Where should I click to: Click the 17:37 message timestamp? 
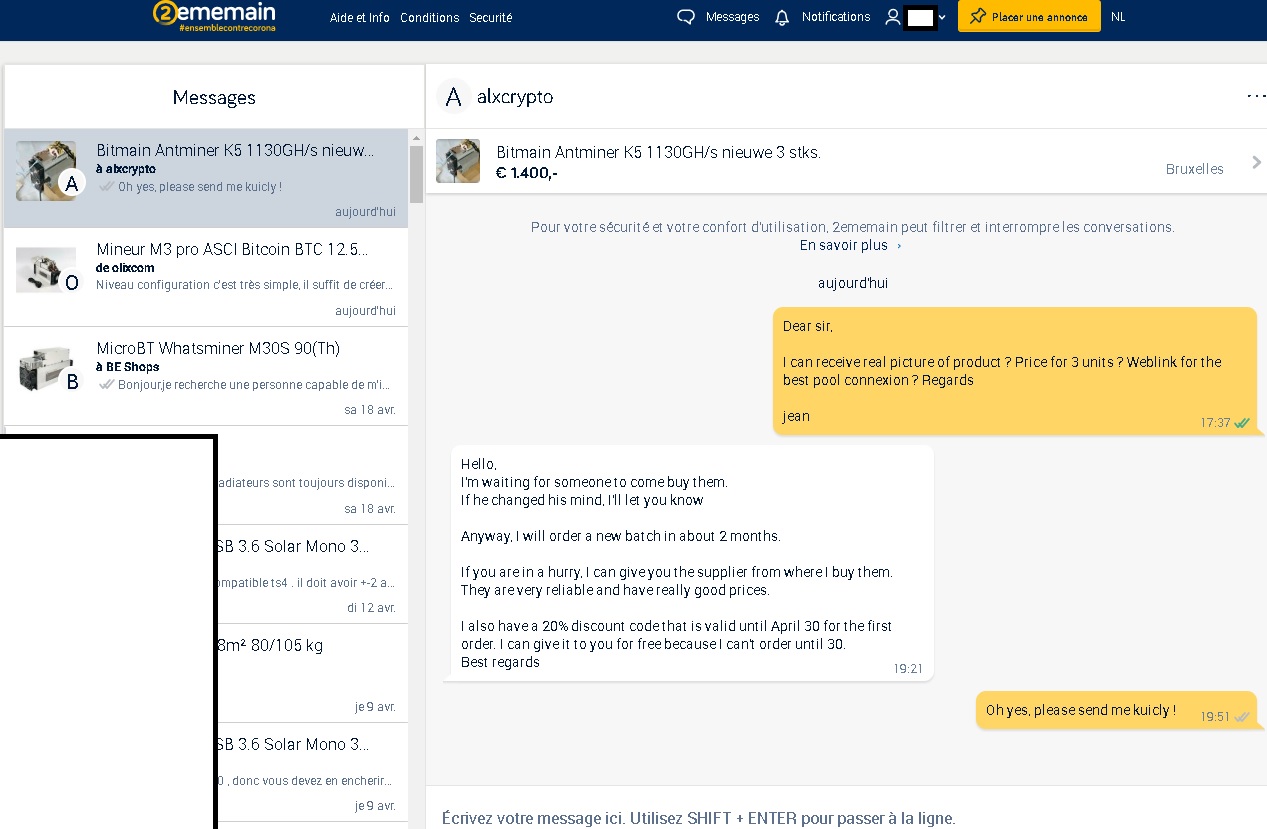pyautogui.click(x=1215, y=423)
